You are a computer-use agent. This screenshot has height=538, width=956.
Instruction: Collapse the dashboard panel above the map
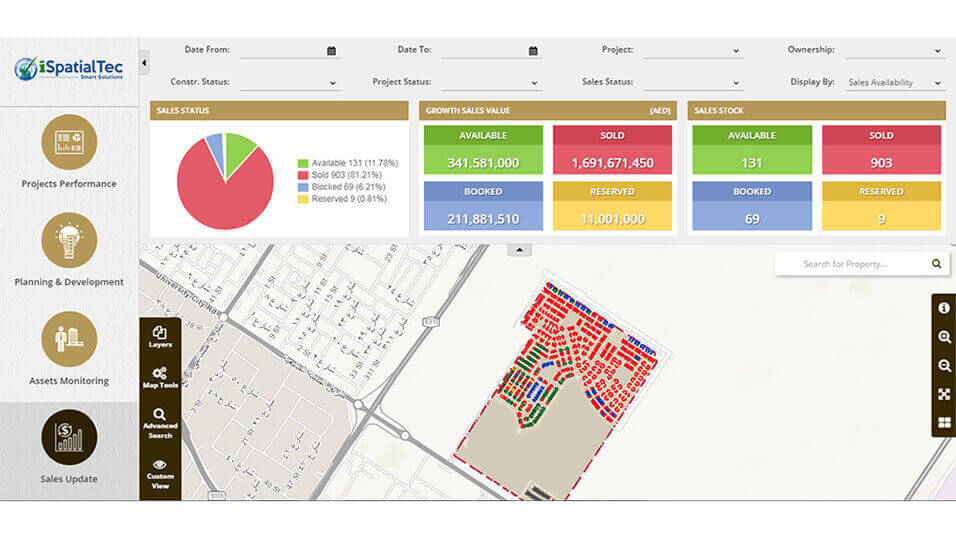[519, 250]
